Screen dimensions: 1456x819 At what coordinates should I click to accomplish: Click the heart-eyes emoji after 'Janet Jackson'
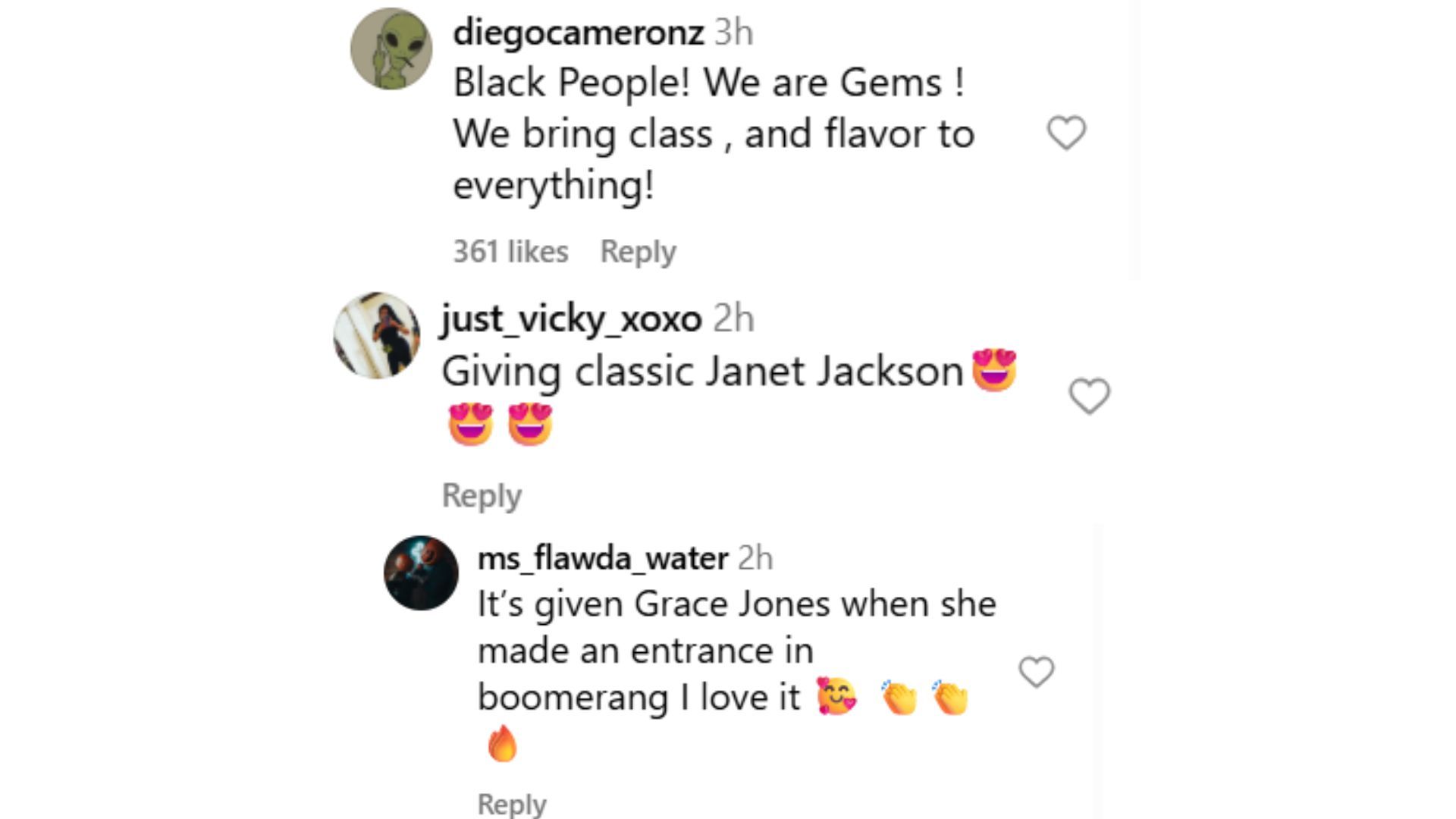993,371
